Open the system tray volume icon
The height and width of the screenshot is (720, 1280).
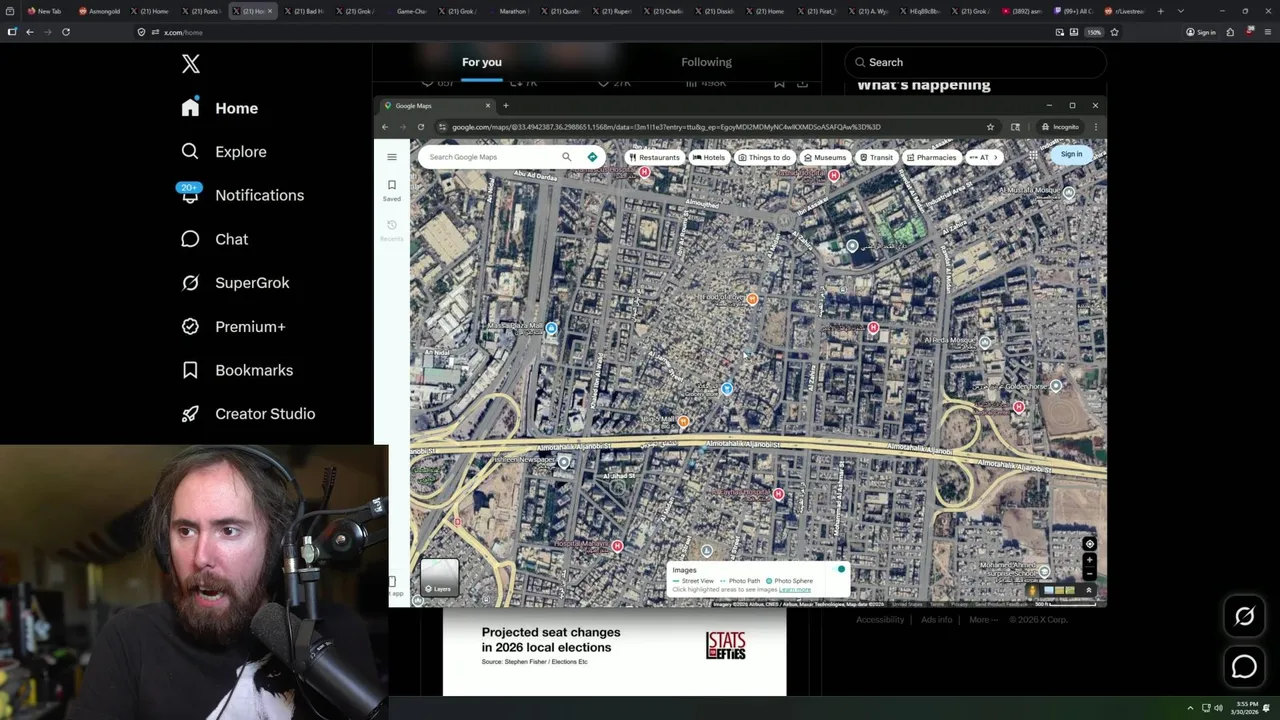1218,708
